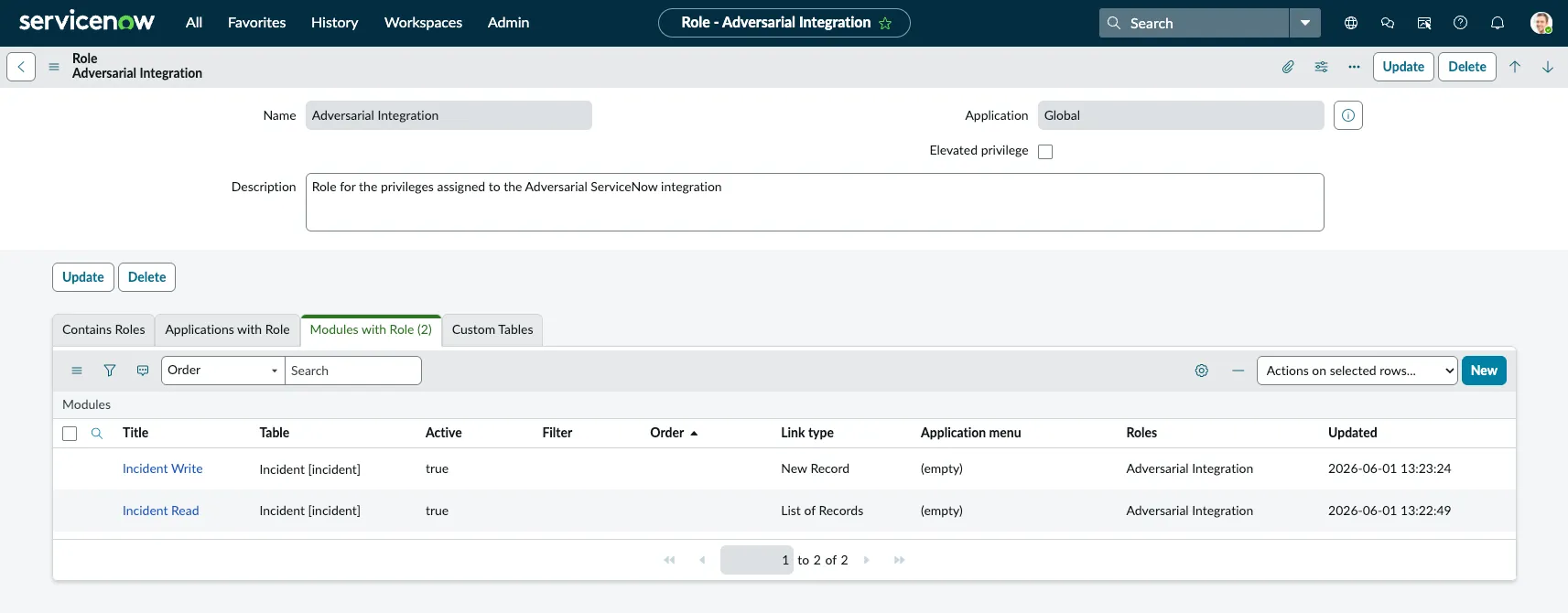1568x613 pixels.
Task: Open the chat sidebar icon
Action: 1388,23
